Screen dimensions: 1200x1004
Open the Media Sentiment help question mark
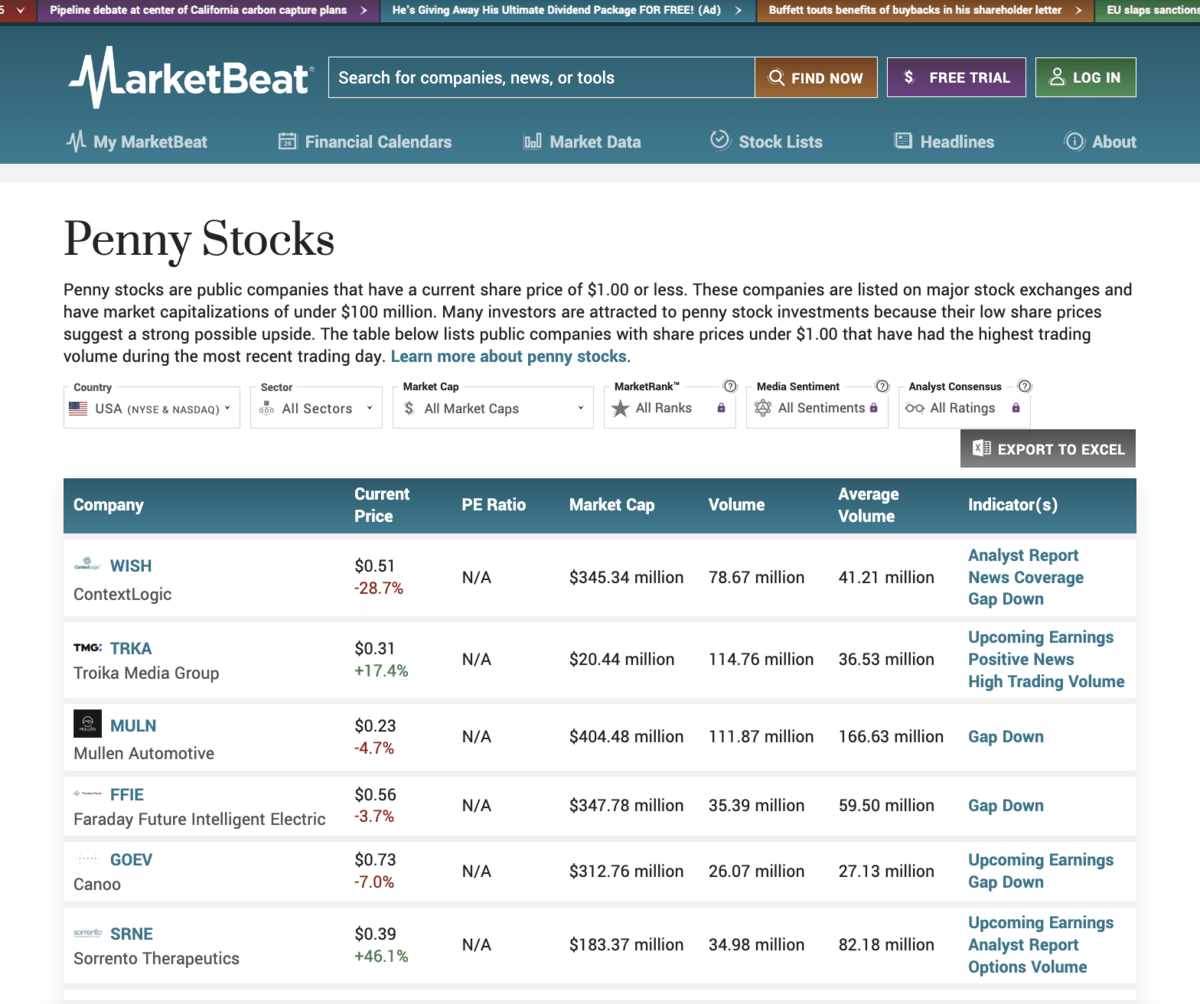(882, 386)
